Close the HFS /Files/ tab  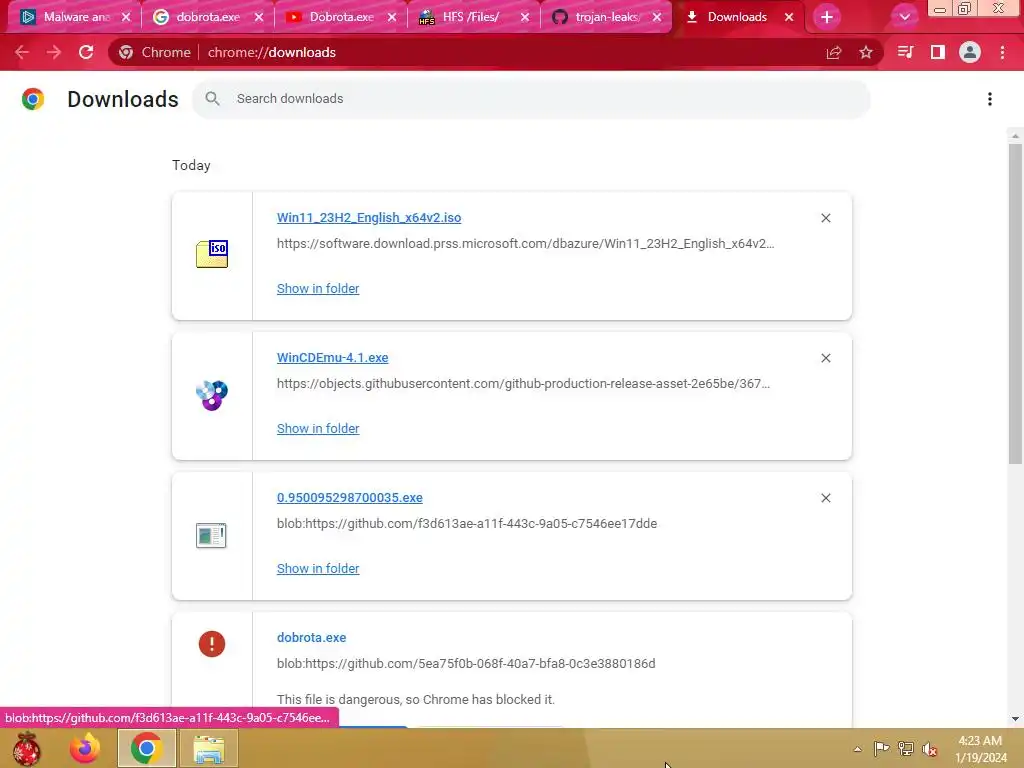tap(525, 17)
